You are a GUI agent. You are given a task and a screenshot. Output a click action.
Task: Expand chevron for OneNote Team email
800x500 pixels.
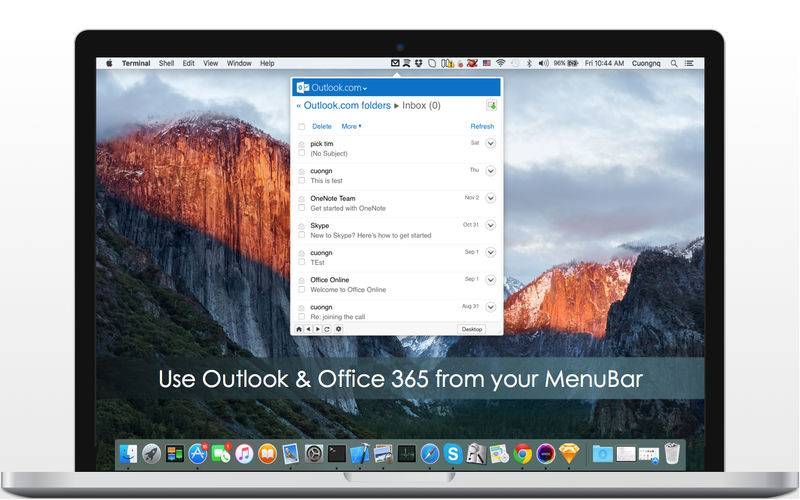pos(490,198)
